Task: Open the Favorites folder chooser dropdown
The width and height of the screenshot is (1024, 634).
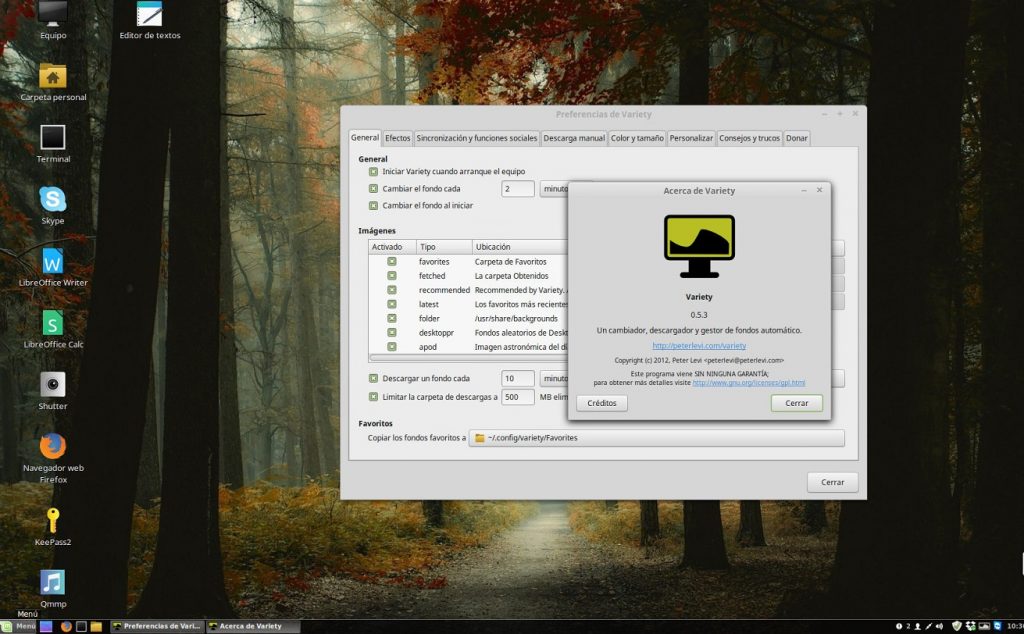Action: pyautogui.click(x=658, y=438)
